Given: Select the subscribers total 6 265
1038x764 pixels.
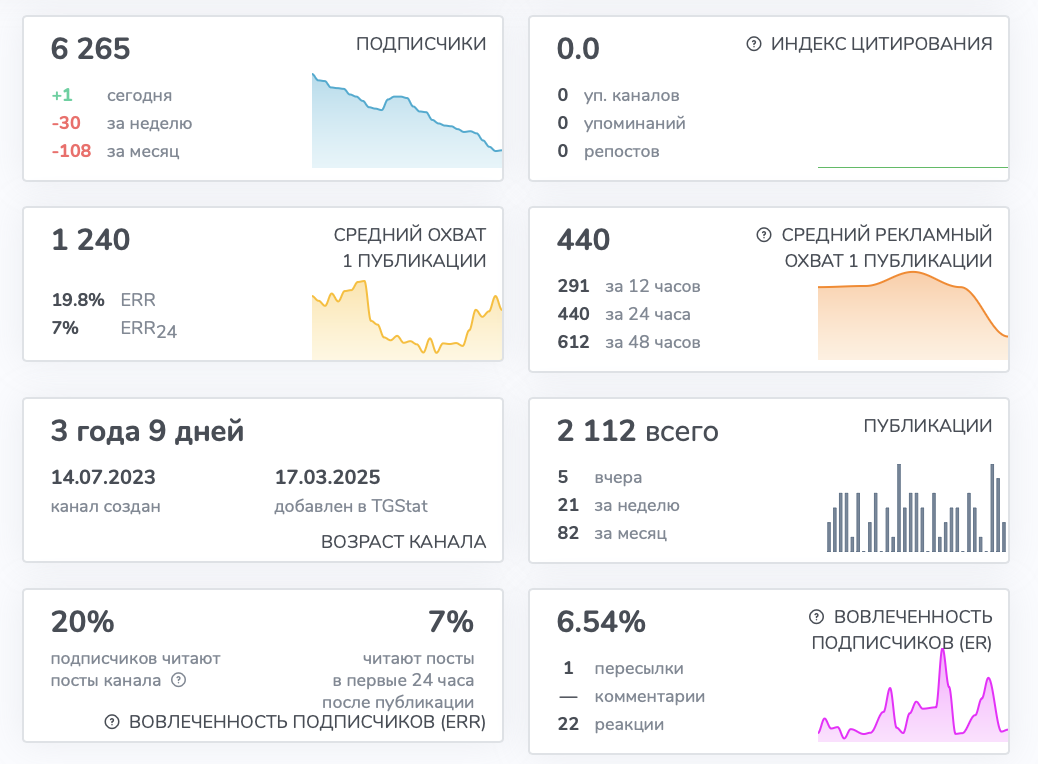Looking at the screenshot, I should point(91,49).
